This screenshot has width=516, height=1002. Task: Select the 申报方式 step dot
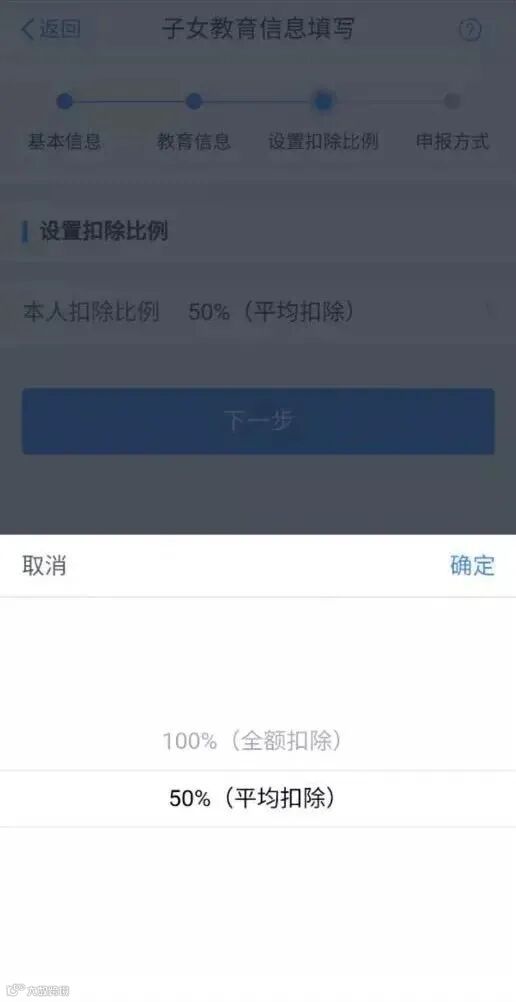pyautogui.click(x=452, y=101)
